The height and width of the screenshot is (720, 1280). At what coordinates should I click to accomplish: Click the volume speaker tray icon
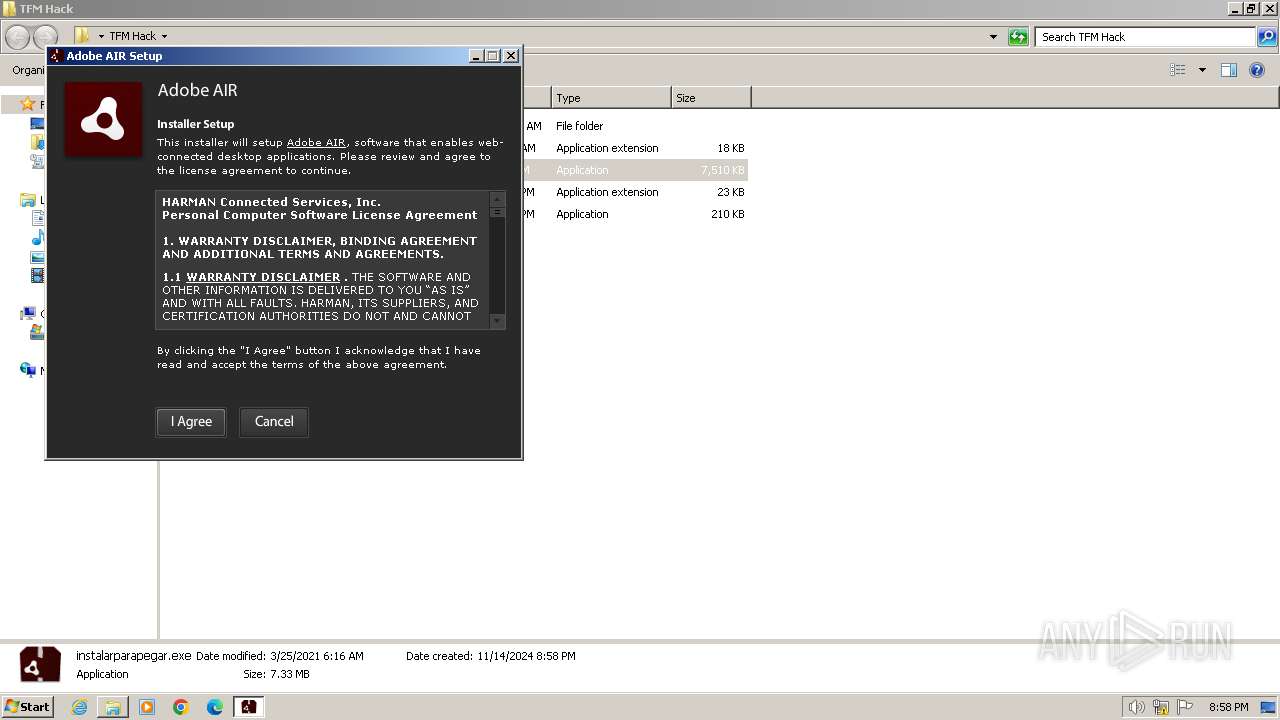tap(1136, 707)
